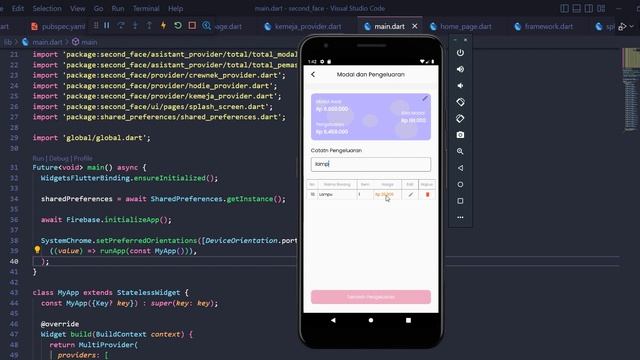Open the run dropdown arrow at tab bar end
The height and width of the screenshot is (360, 640).
pyautogui.click(x=631, y=26)
